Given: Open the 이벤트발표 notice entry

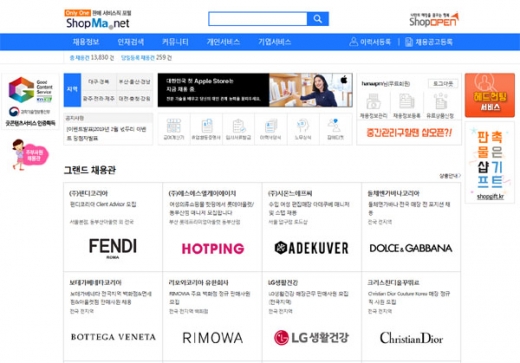Looking at the screenshot, I should tap(106, 133).
